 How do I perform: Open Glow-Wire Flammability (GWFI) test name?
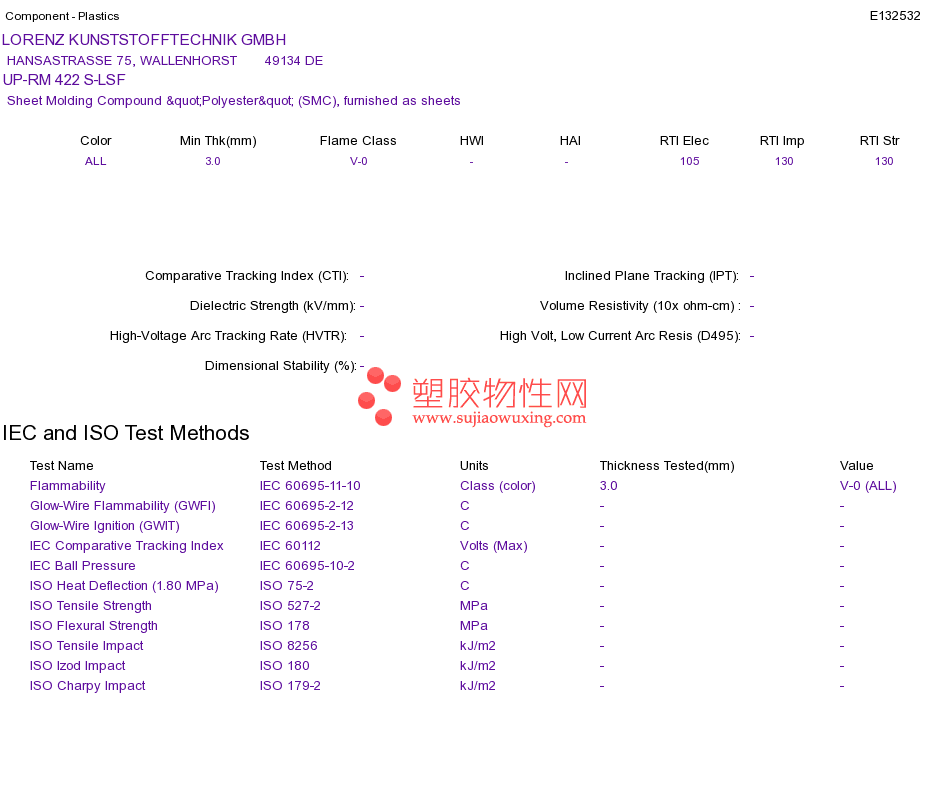coord(122,505)
